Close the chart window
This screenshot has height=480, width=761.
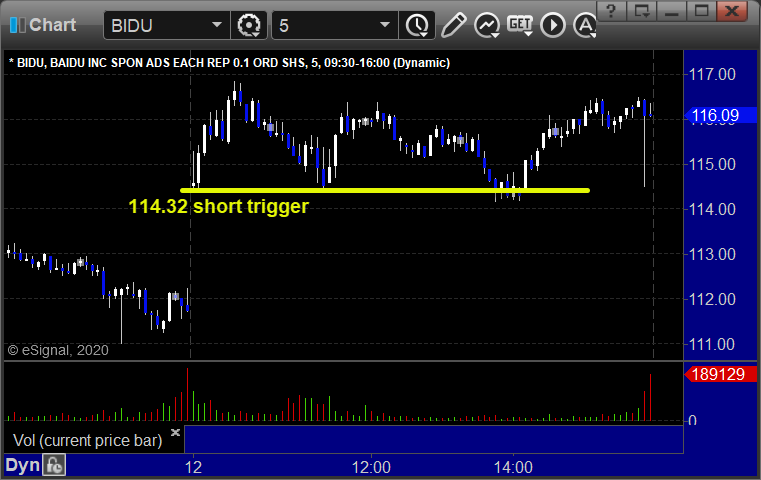click(x=732, y=11)
